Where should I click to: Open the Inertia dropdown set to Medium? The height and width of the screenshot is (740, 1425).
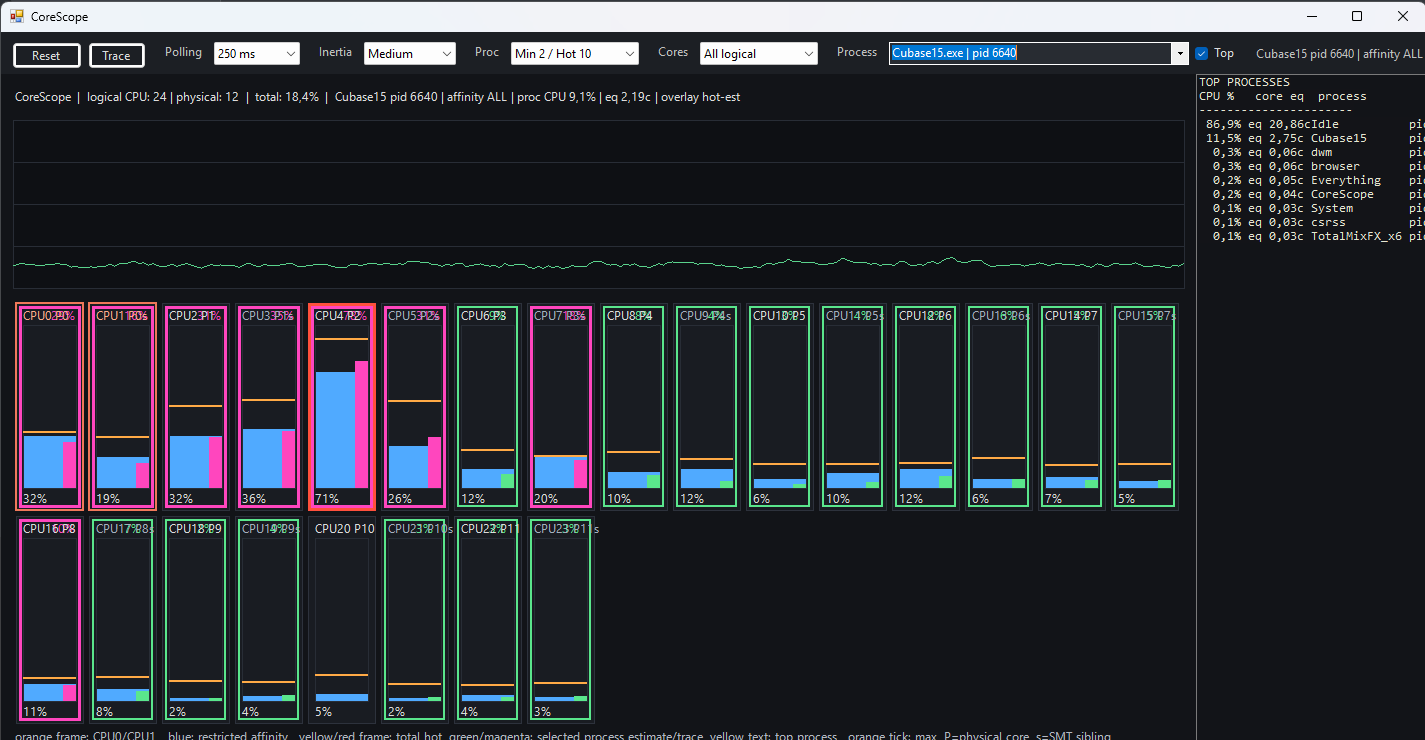coord(410,54)
